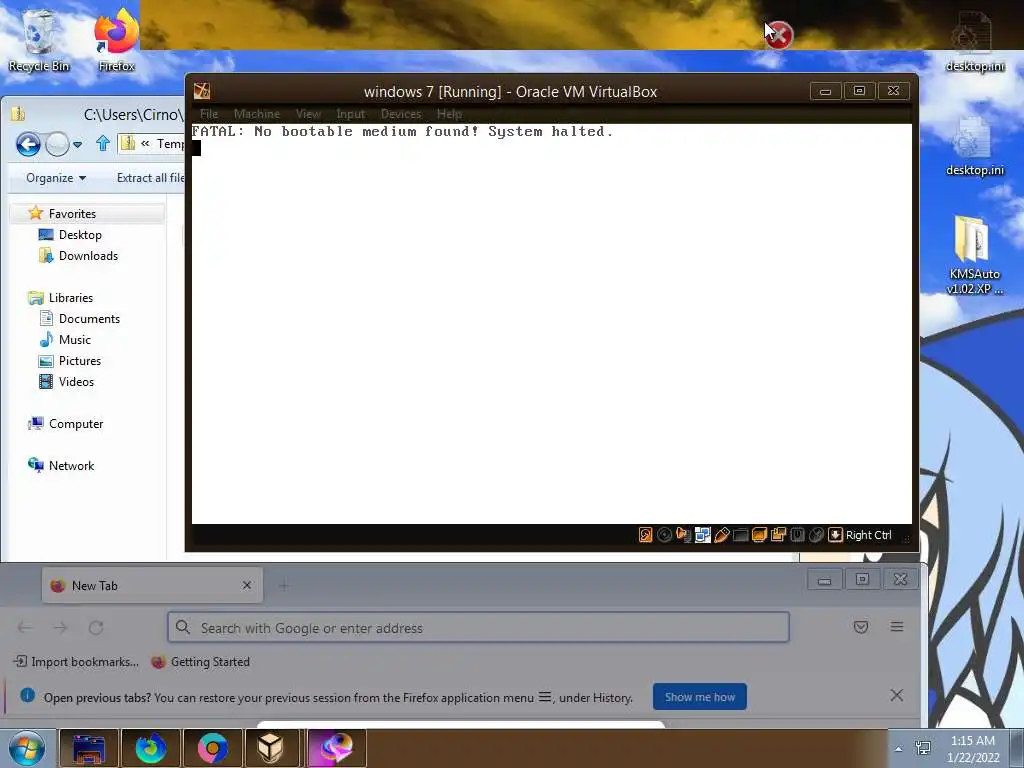This screenshot has height=768, width=1024.
Task: Open the Input menu in VirtualBox
Action: pyautogui.click(x=351, y=114)
